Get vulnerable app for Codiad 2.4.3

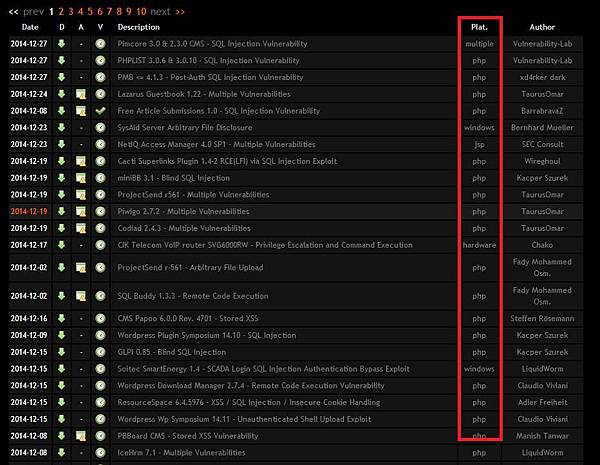[81, 228]
